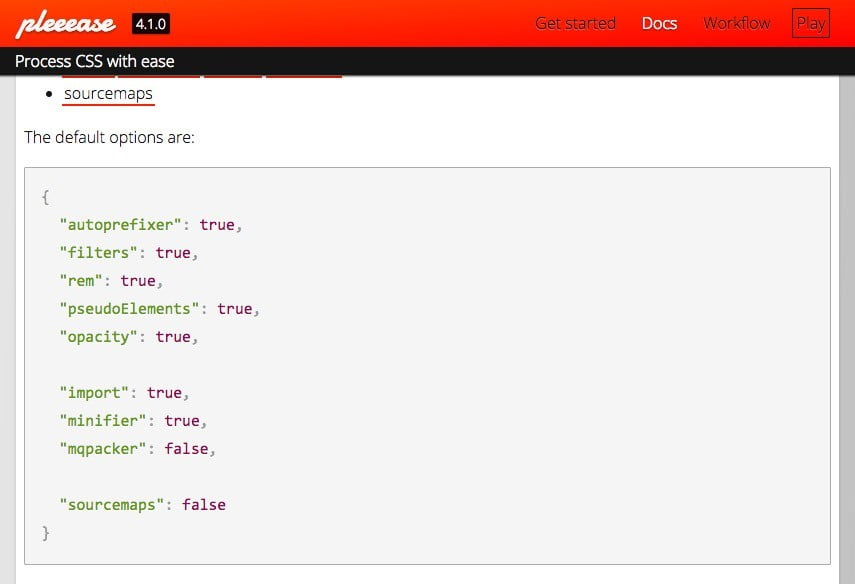This screenshot has width=855, height=584.
Task: Open the sourcemaps documentation link
Action: tap(108, 93)
